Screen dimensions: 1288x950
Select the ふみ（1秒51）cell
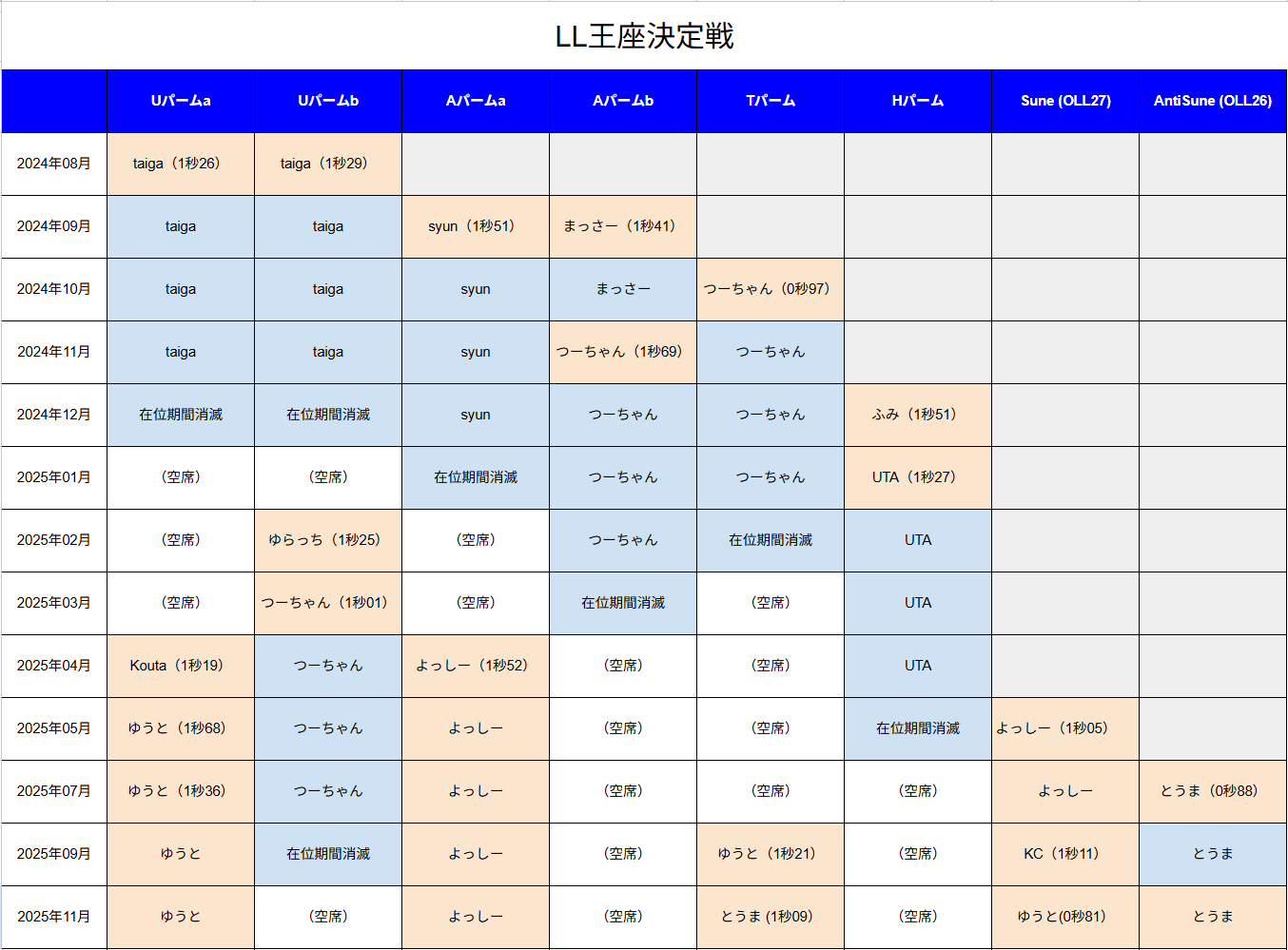[x=918, y=415]
